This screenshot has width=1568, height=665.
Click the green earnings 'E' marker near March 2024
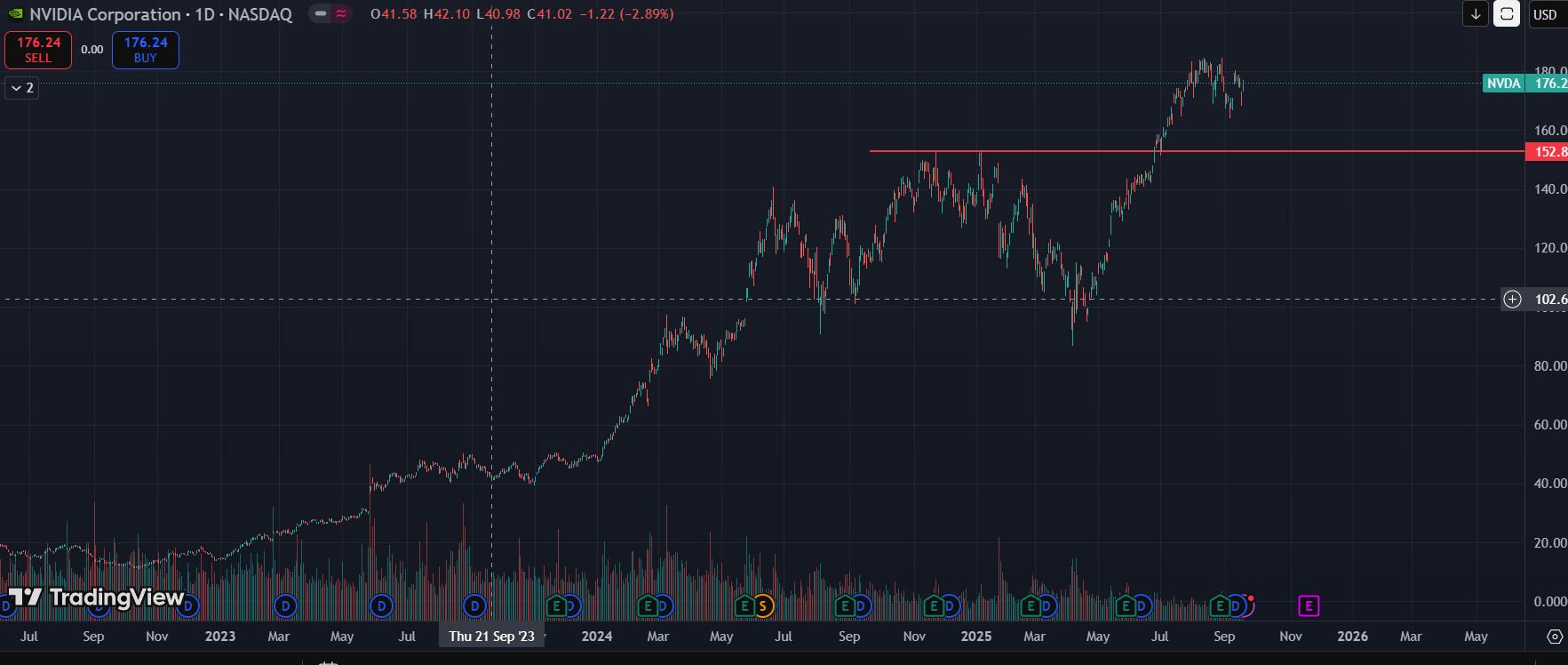point(648,606)
